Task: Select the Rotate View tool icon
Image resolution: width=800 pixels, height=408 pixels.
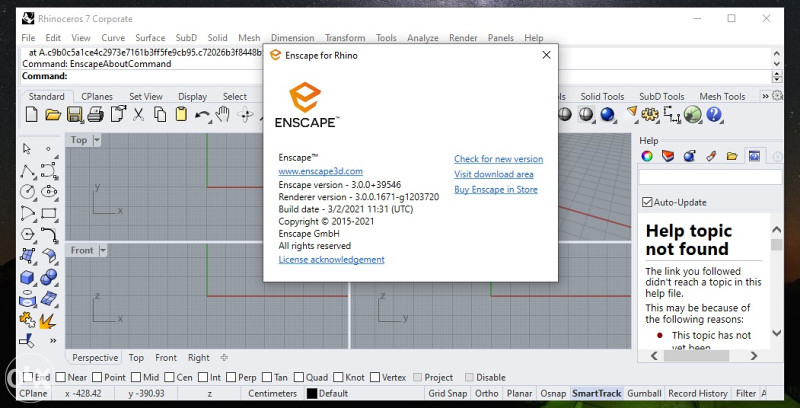Action: pos(245,115)
